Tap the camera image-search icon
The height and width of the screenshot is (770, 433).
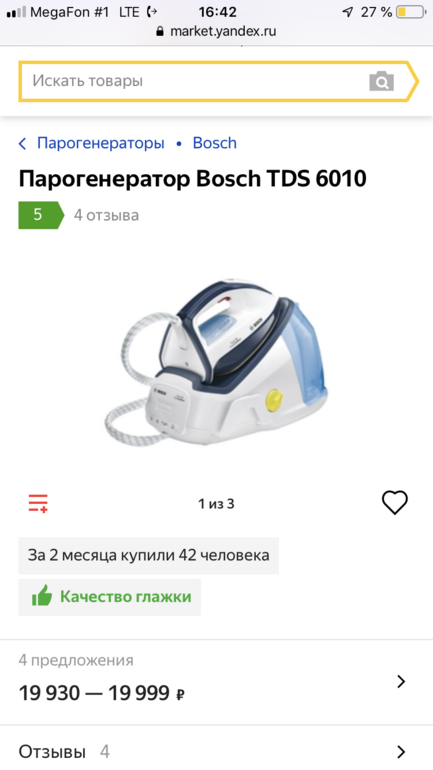(381, 81)
